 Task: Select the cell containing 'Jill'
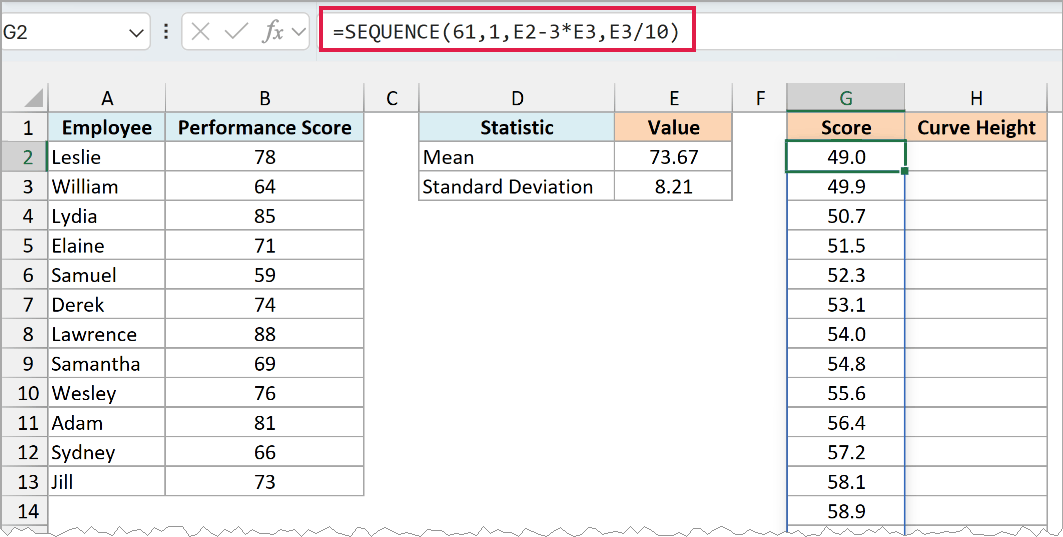106,481
